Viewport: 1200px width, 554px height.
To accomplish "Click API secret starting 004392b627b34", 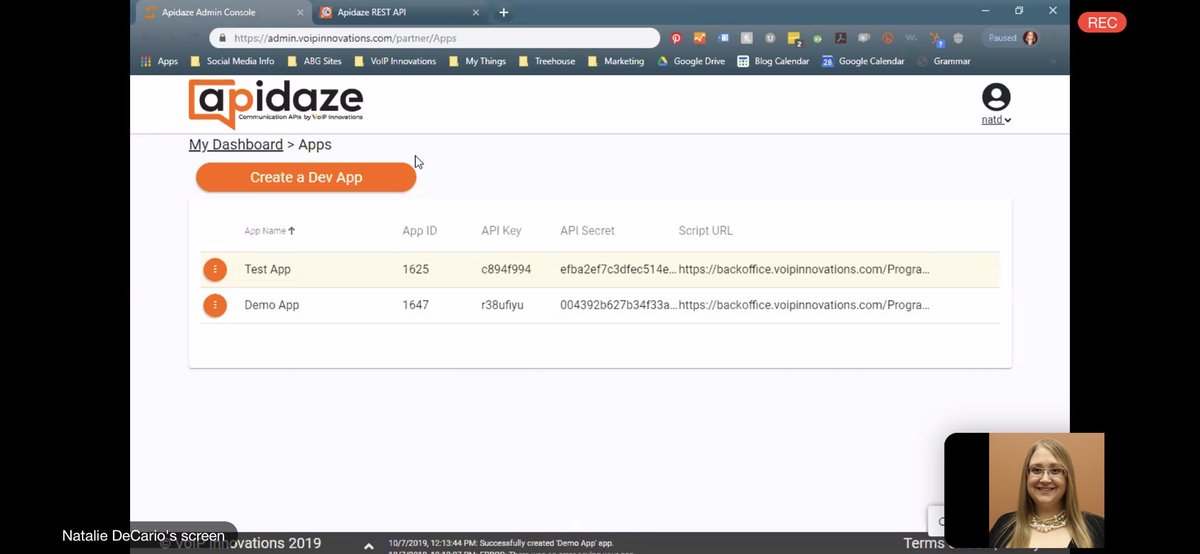I will coord(618,305).
